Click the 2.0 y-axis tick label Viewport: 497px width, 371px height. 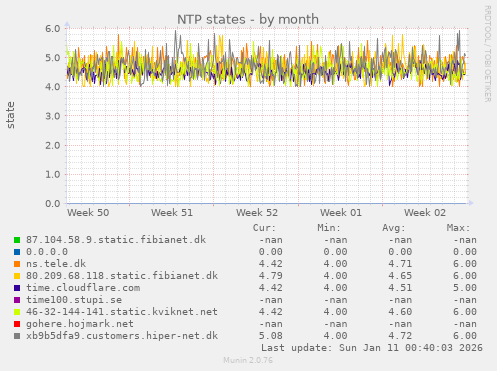coord(53,145)
